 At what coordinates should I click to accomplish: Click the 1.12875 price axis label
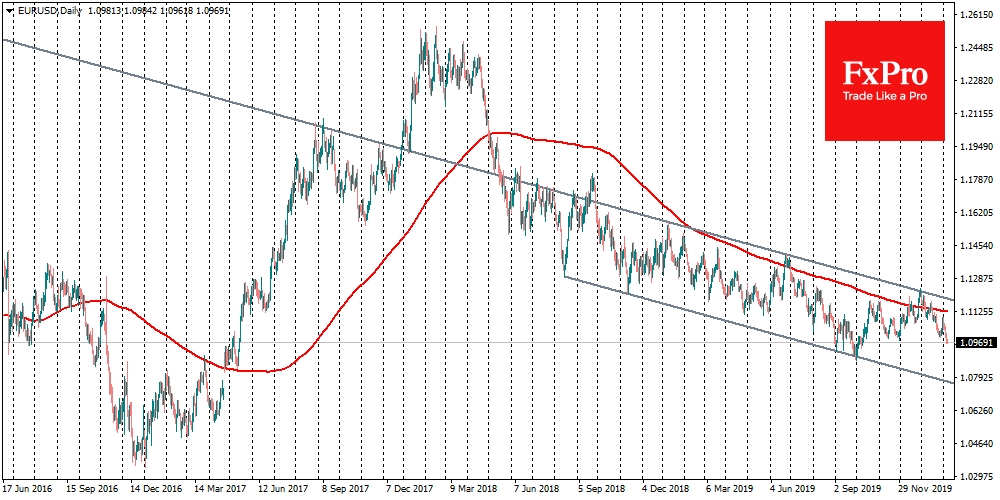(x=978, y=279)
